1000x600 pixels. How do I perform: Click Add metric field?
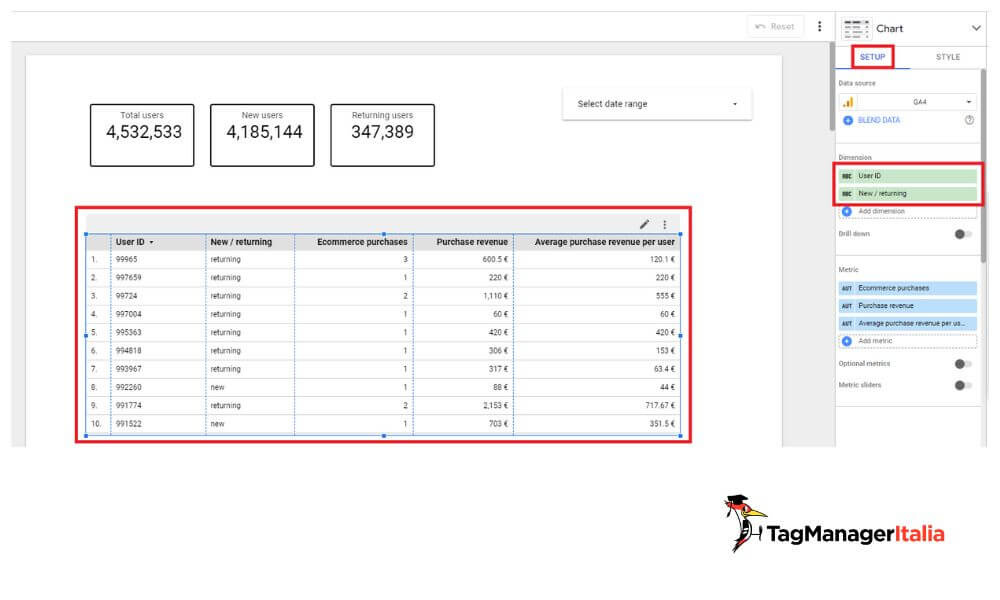[908, 341]
